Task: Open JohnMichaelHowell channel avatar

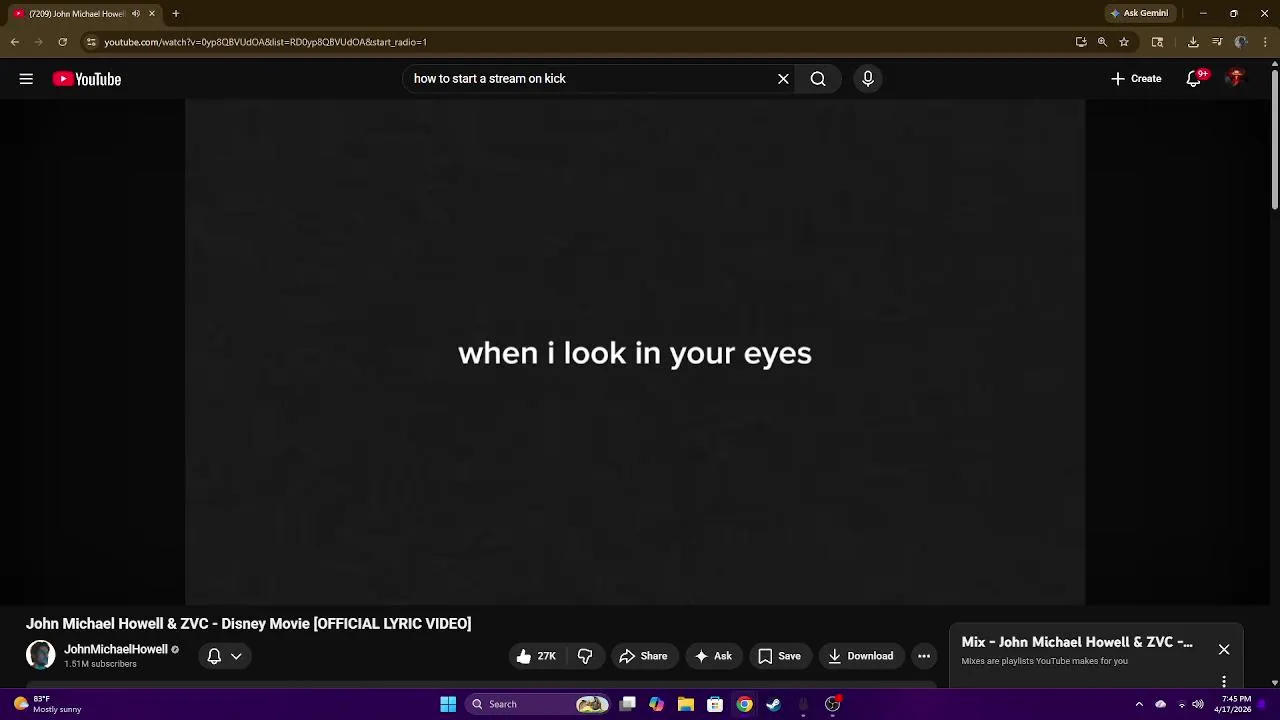Action: point(41,655)
